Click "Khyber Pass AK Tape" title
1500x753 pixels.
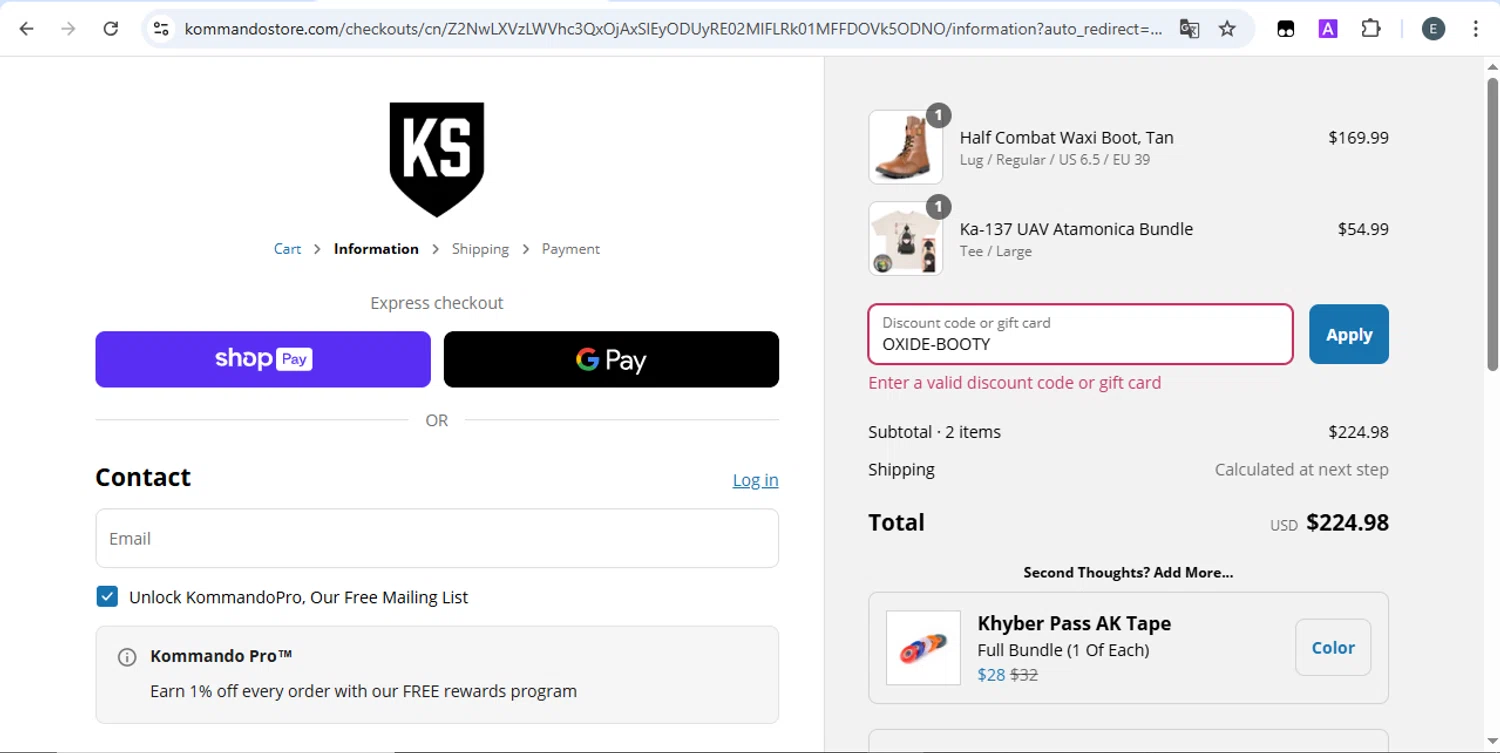pos(1074,623)
